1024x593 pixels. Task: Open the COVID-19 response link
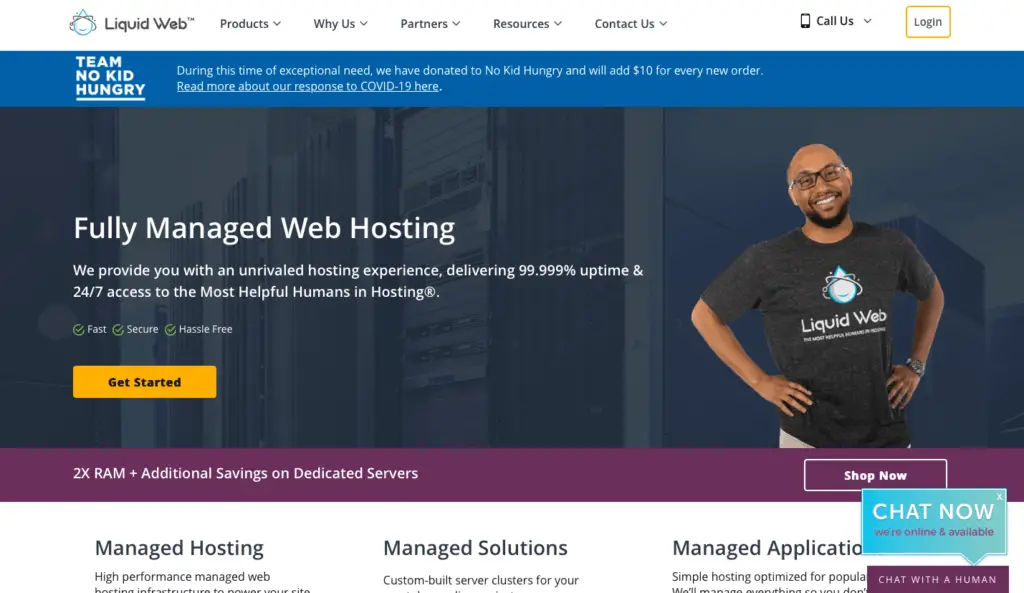(308, 86)
